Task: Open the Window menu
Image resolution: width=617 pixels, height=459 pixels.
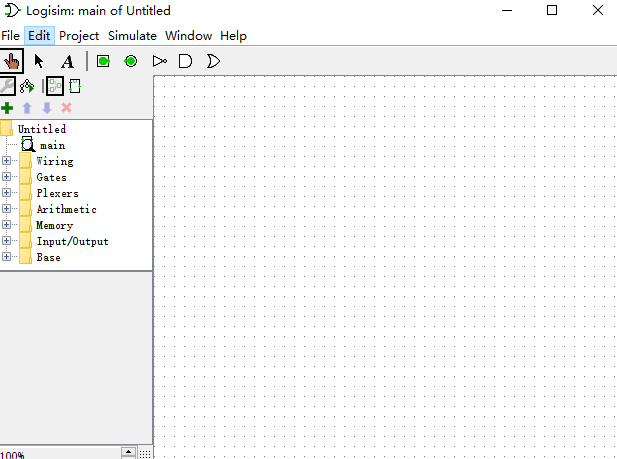Action: [x=188, y=36]
